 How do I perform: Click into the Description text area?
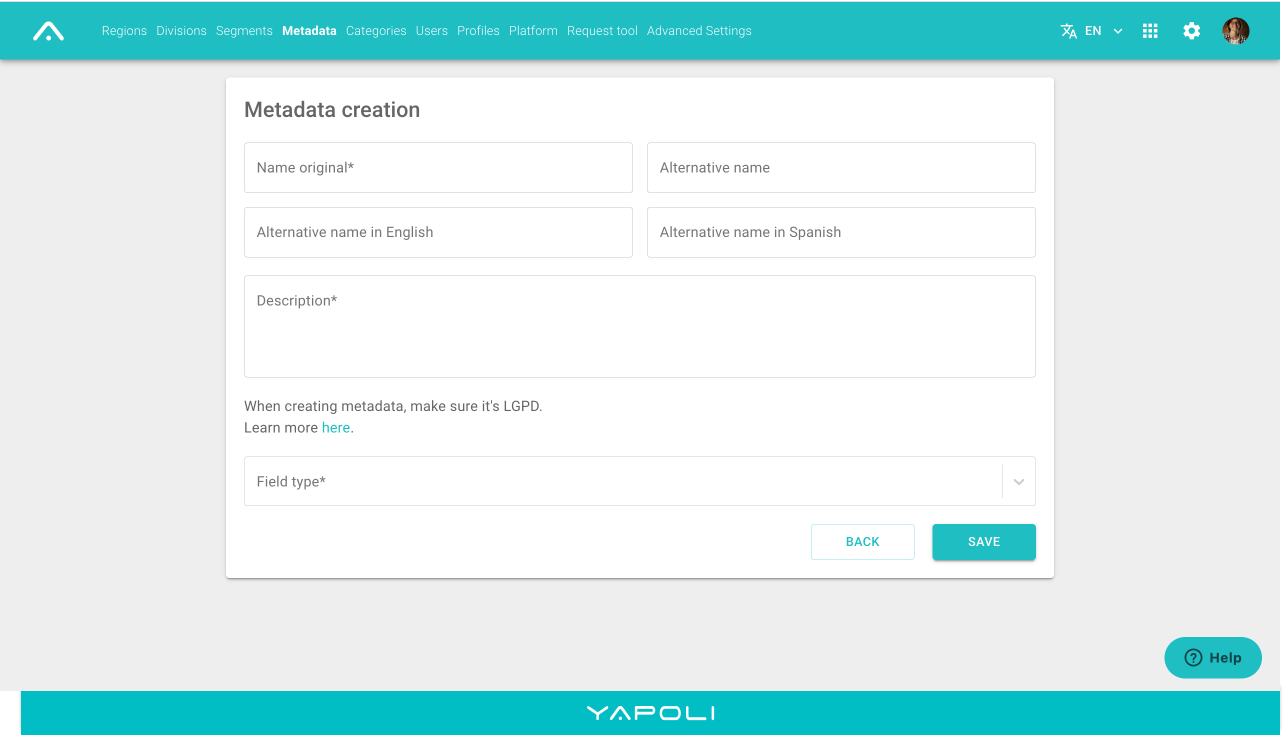[640, 326]
